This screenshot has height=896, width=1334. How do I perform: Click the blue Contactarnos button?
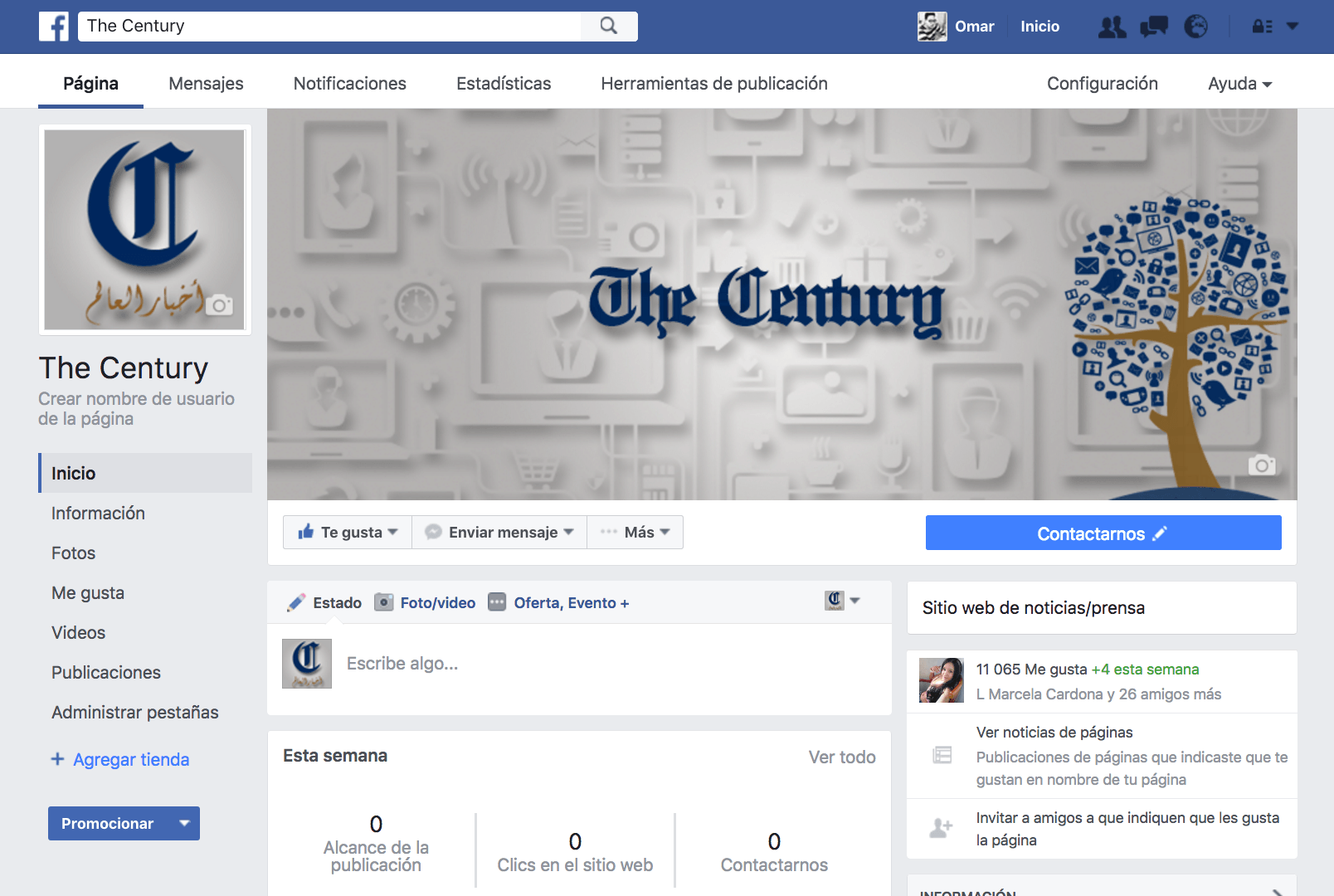coord(1103,533)
